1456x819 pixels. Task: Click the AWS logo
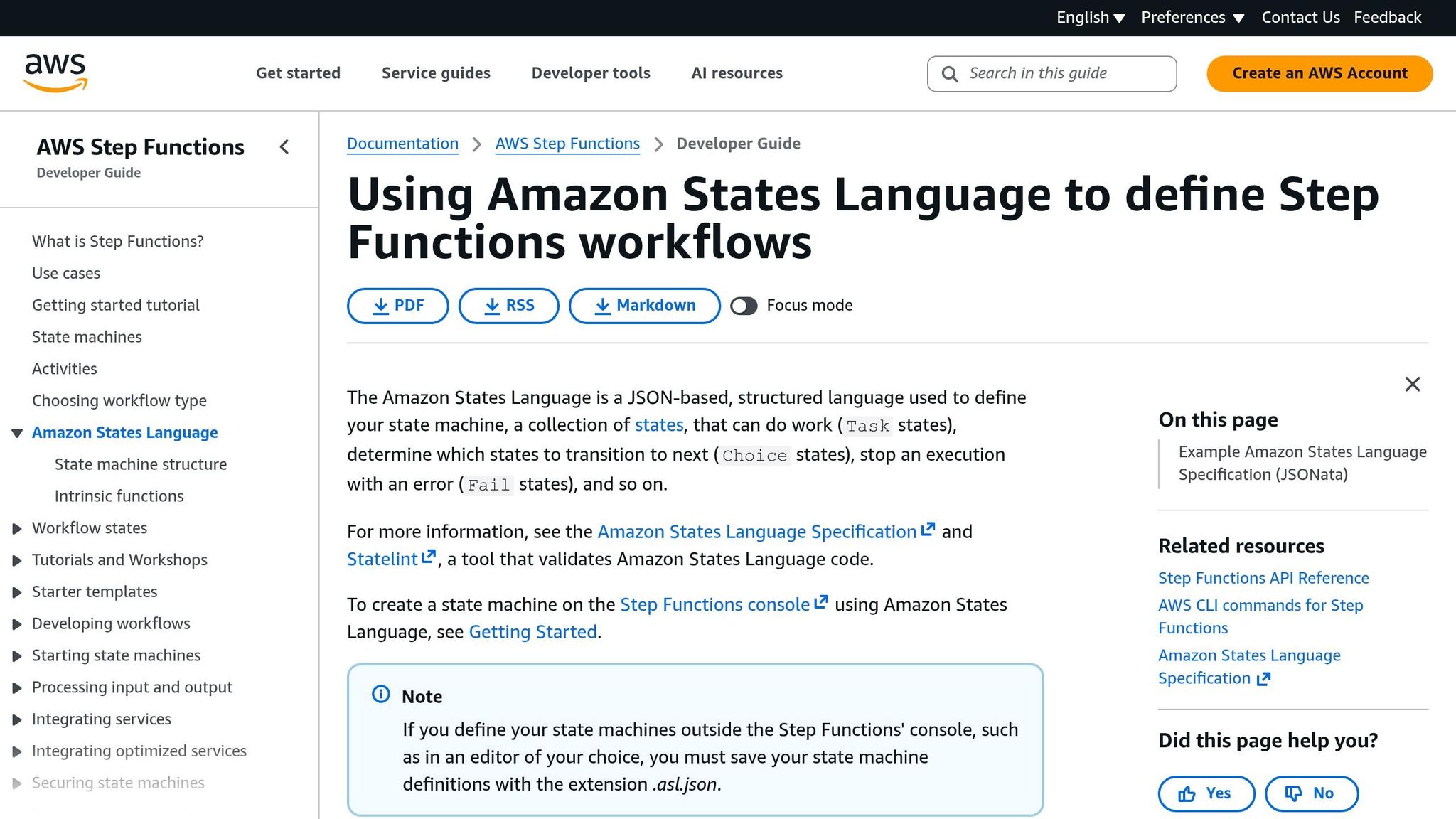pyautogui.click(x=55, y=73)
